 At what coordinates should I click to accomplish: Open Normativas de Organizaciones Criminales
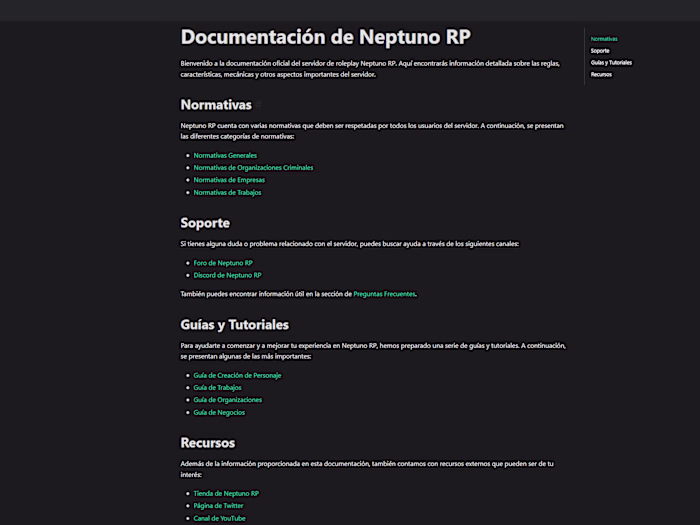[253, 167]
